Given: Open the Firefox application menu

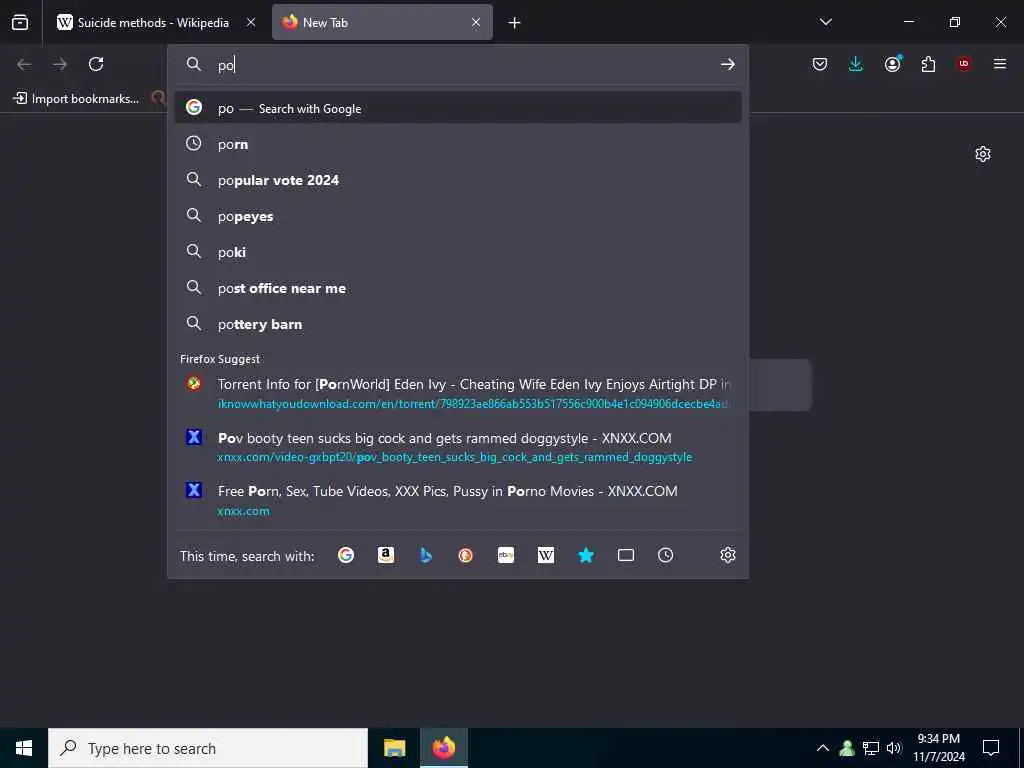Looking at the screenshot, I should (1000, 64).
